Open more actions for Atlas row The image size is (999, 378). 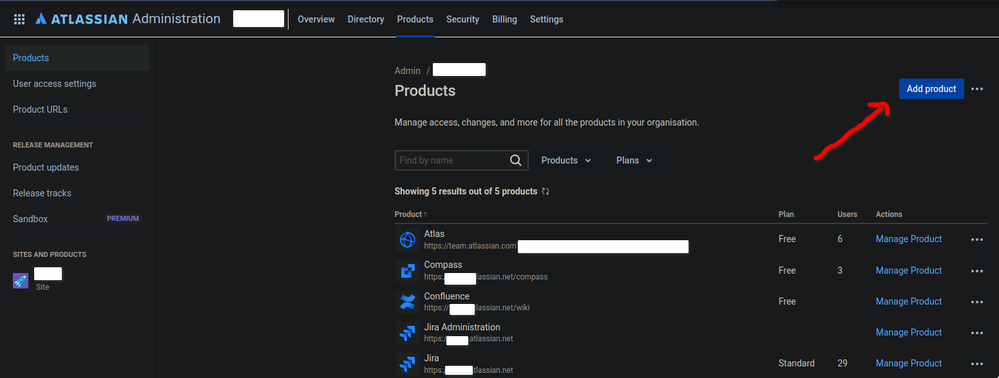coord(977,240)
